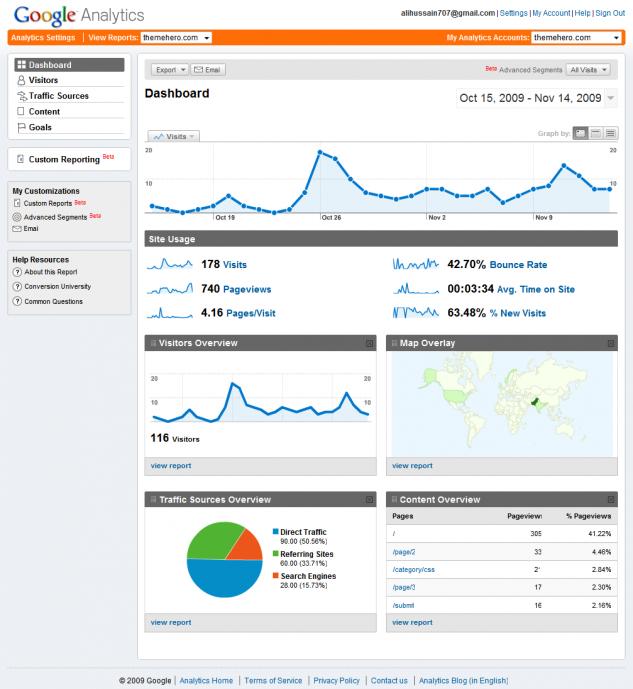Click the world map overlay
Screen dimensions: 633x689
[x=502, y=404]
